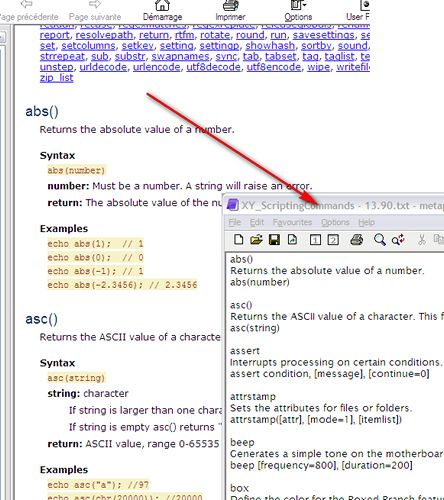444x500 pixels.
Task: Open the Edit menu in metapad
Action: (x=257, y=222)
